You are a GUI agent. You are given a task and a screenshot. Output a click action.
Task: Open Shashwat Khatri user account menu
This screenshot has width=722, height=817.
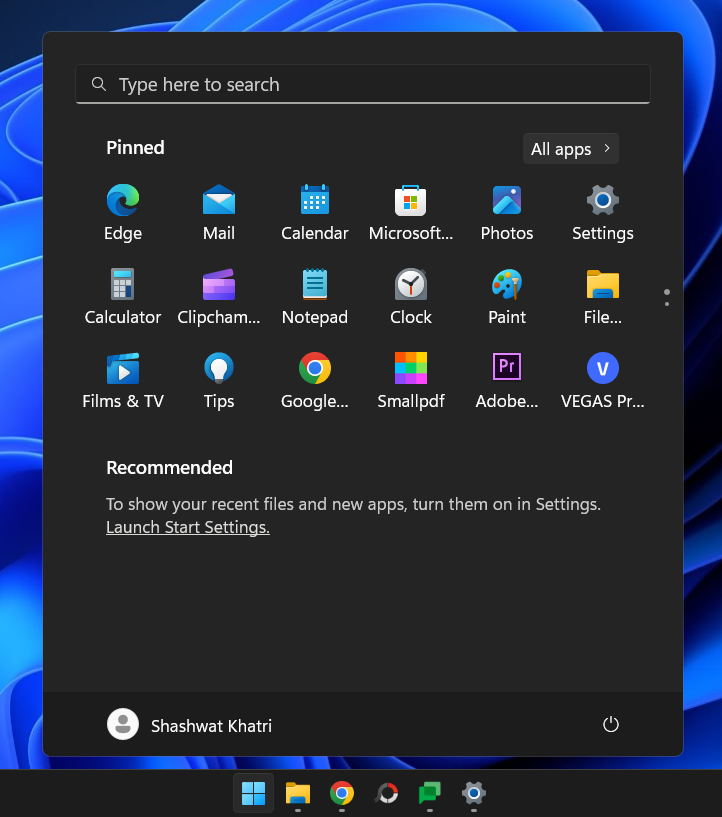[x=189, y=725]
